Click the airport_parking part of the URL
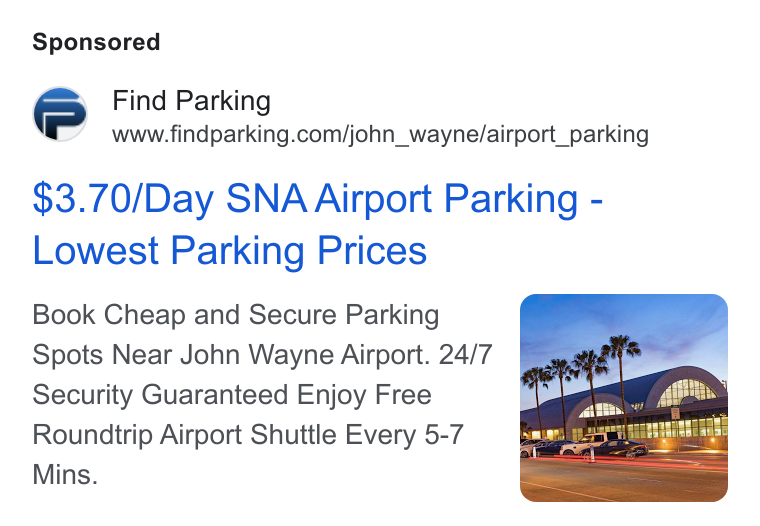This screenshot has width=760, height=526. [x=568, y=134]
